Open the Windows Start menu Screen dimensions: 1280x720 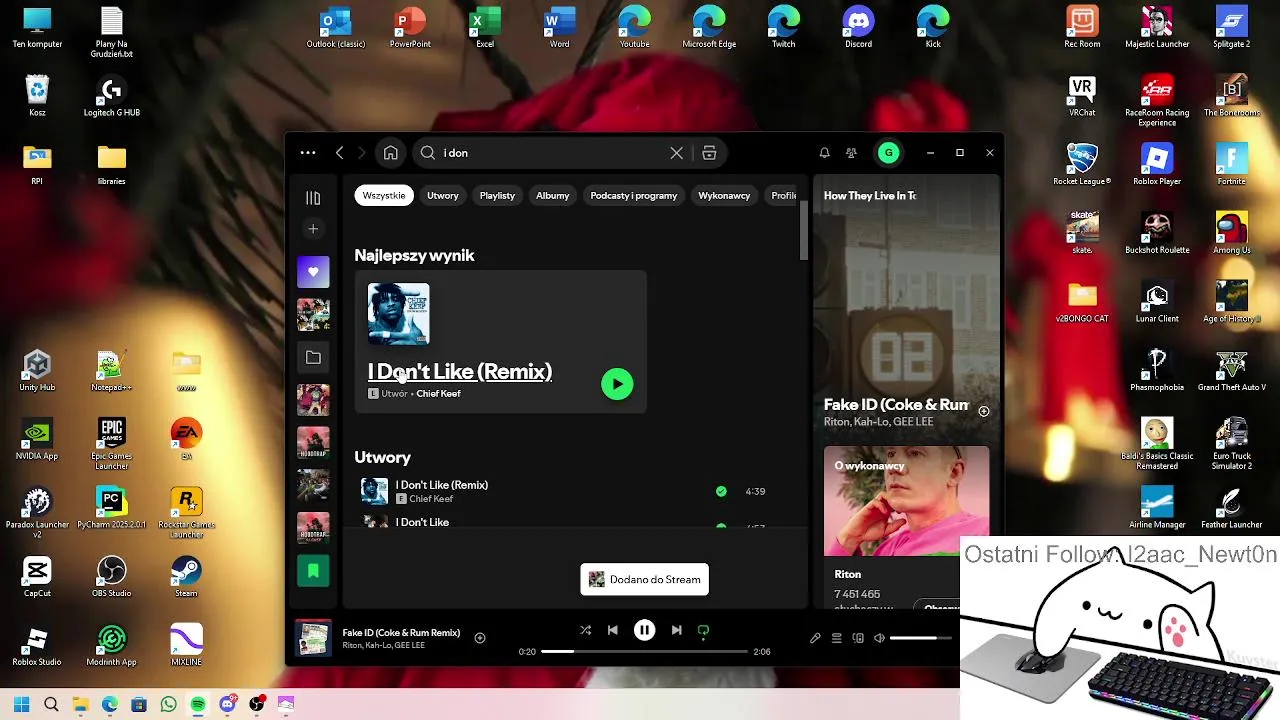pos(22,704)
